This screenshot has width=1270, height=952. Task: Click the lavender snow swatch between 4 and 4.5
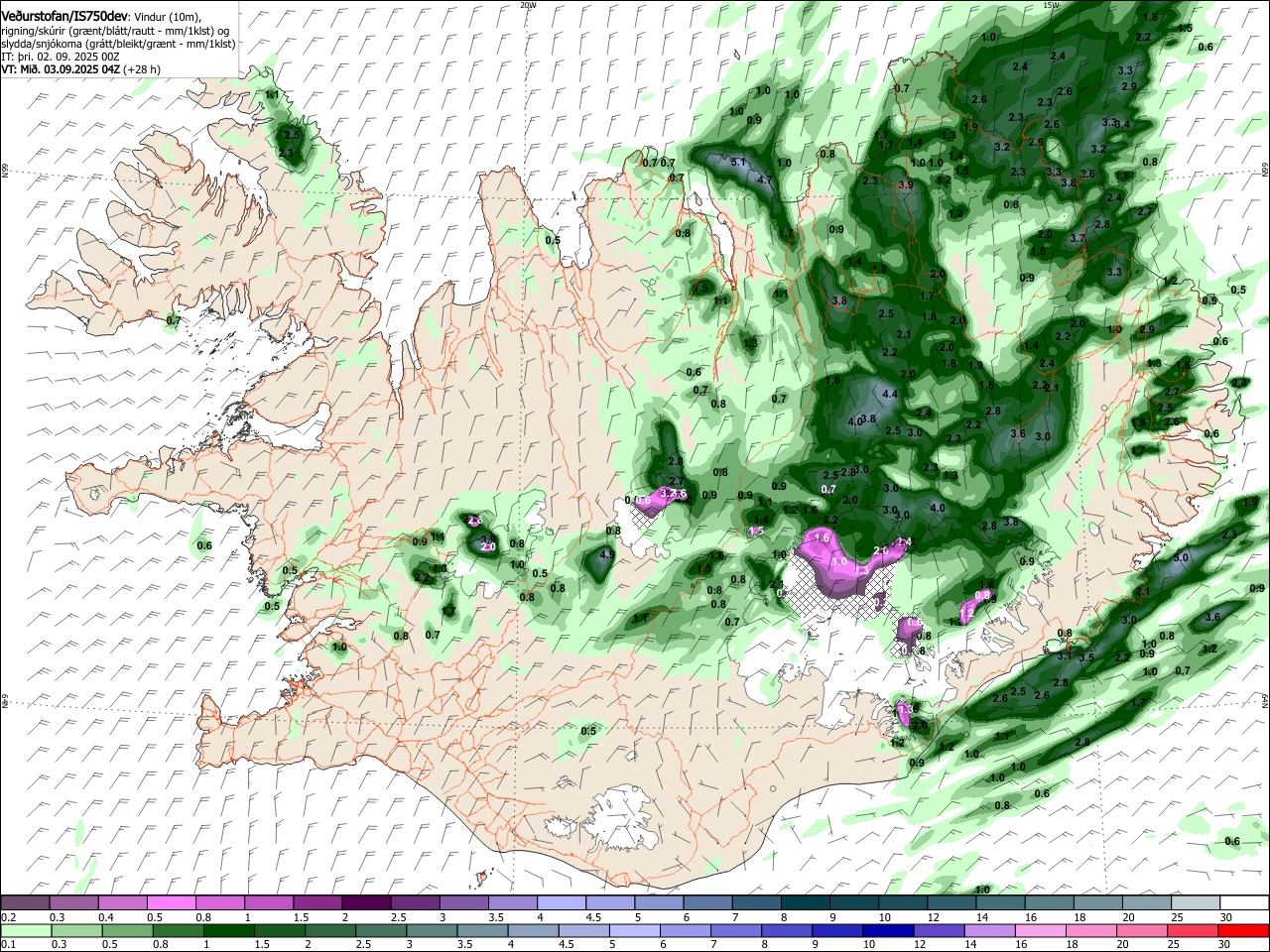[x=561, y=902]
